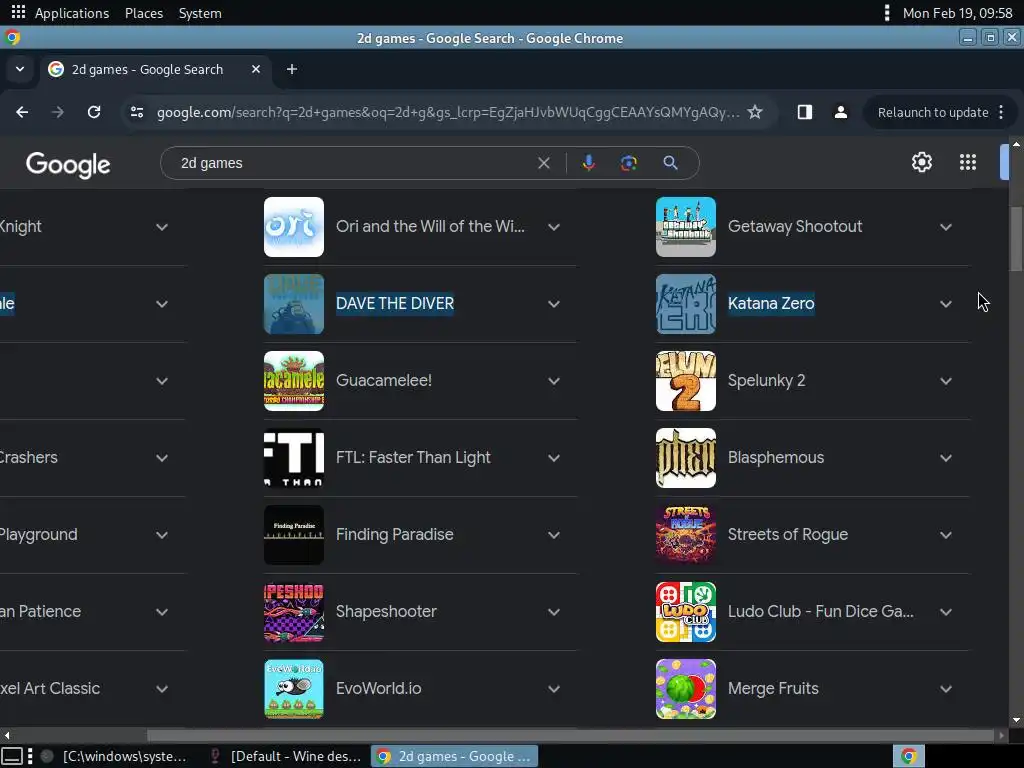Click the Chrome forward arrow
This screenshot has width=1024, height=768.
tap(57, 112)
